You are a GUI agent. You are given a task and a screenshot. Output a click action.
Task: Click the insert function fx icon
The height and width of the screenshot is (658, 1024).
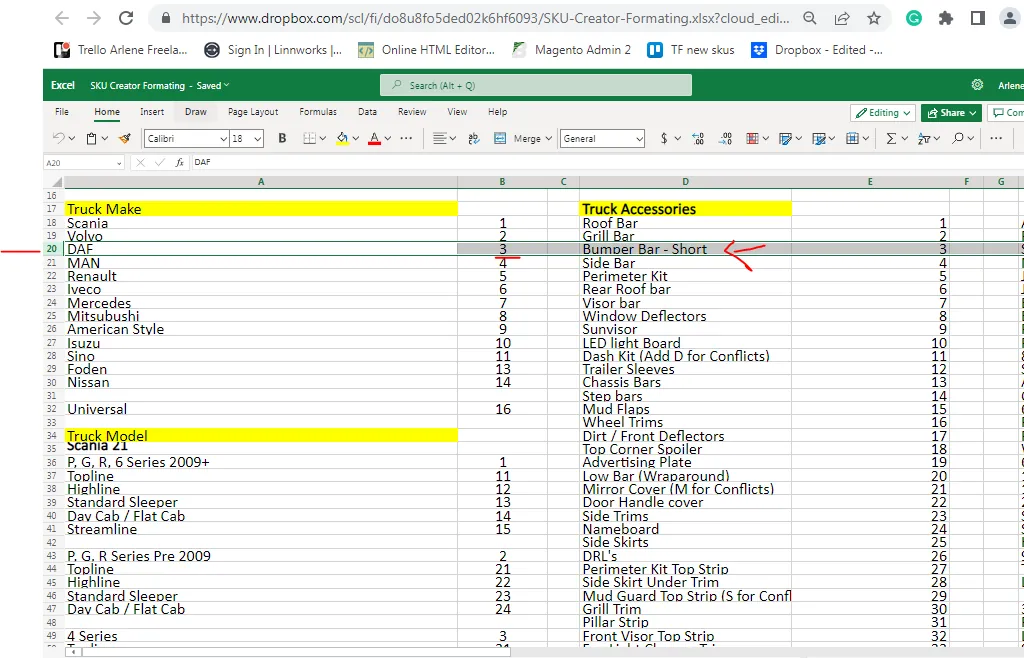pyautogui.click(x=180, y=163)
